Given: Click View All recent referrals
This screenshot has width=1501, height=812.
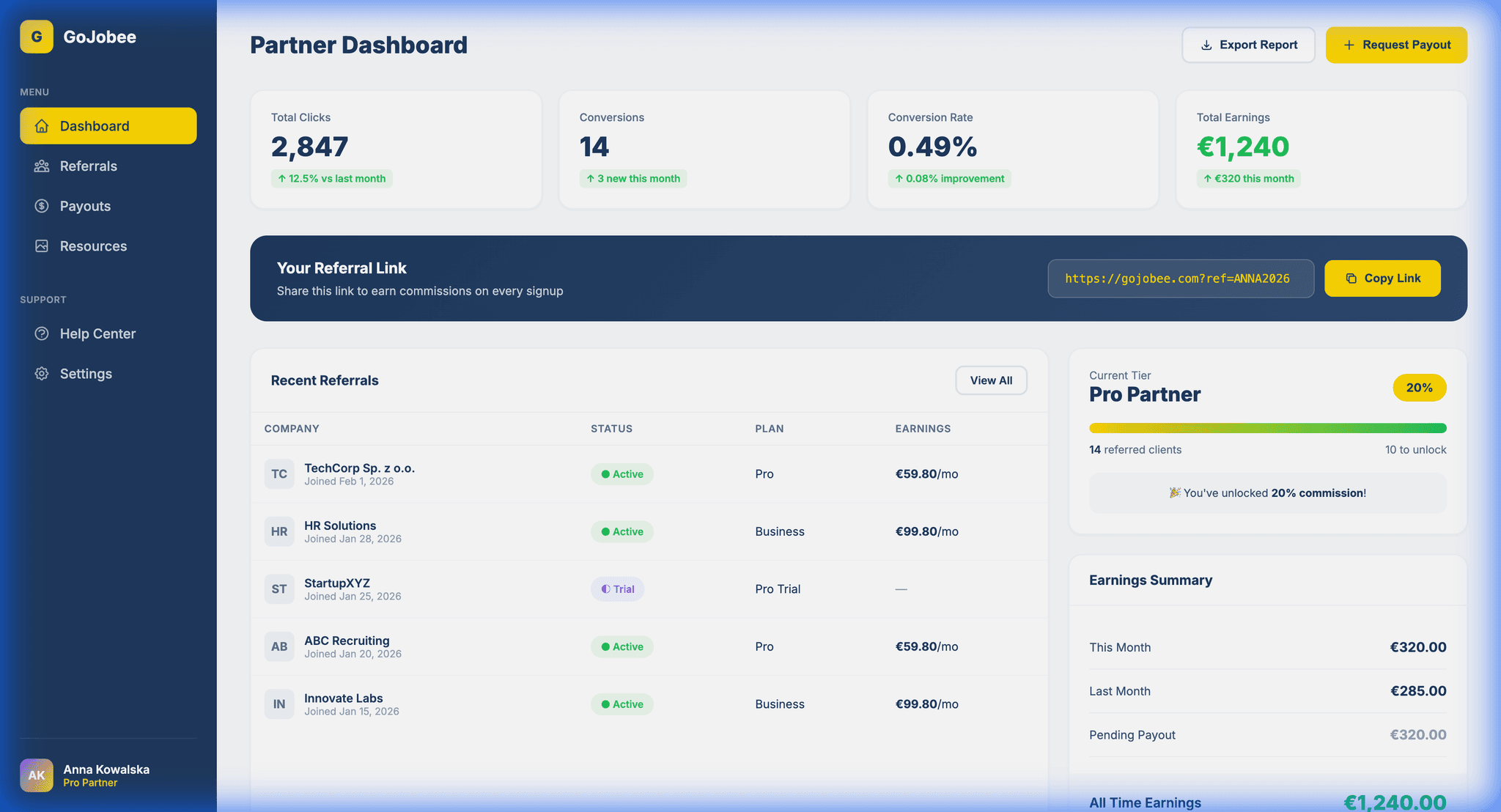Looking at the screenshot, I should point(991,380).
